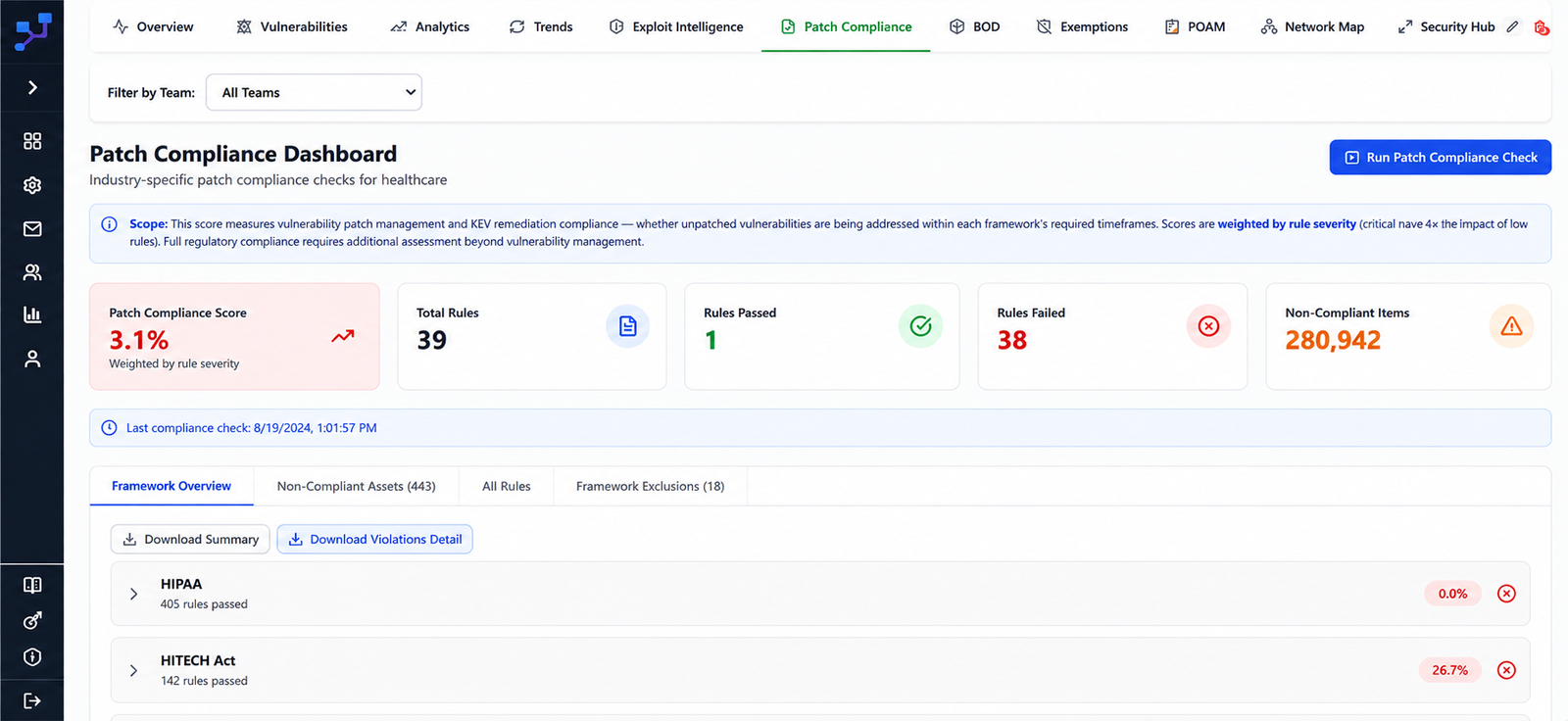This screenshot has width=1568, height=721.
Task: Select the Patch Compliance tab
Action: (x=846, y=26)
